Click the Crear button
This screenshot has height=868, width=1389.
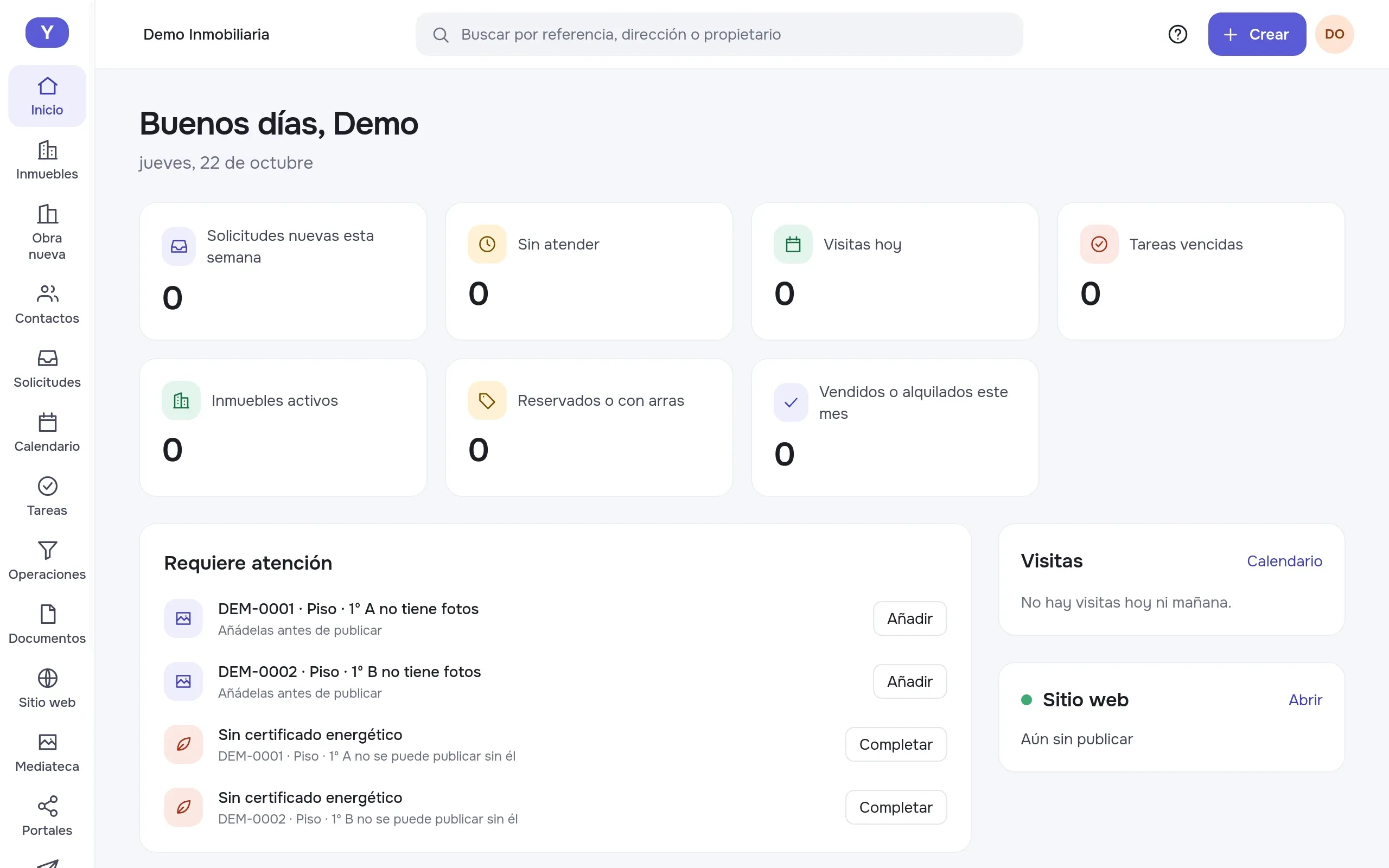pos(1257,34)
